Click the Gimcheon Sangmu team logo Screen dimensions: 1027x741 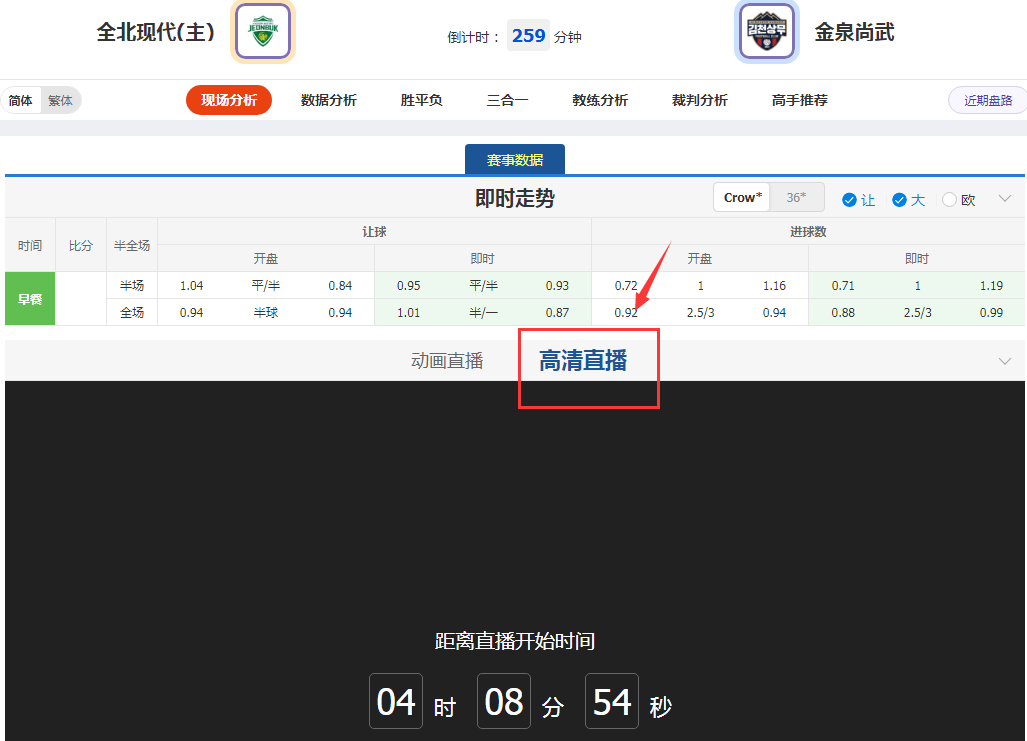tap(767, 31)
